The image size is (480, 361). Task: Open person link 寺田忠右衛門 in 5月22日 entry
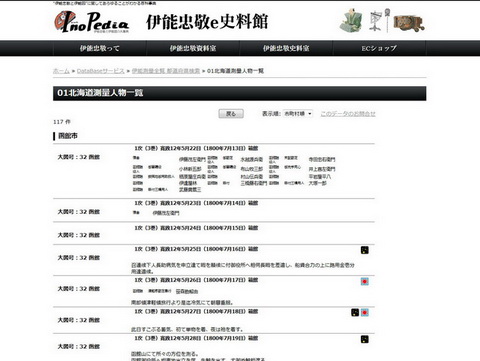tap(322, 160)
